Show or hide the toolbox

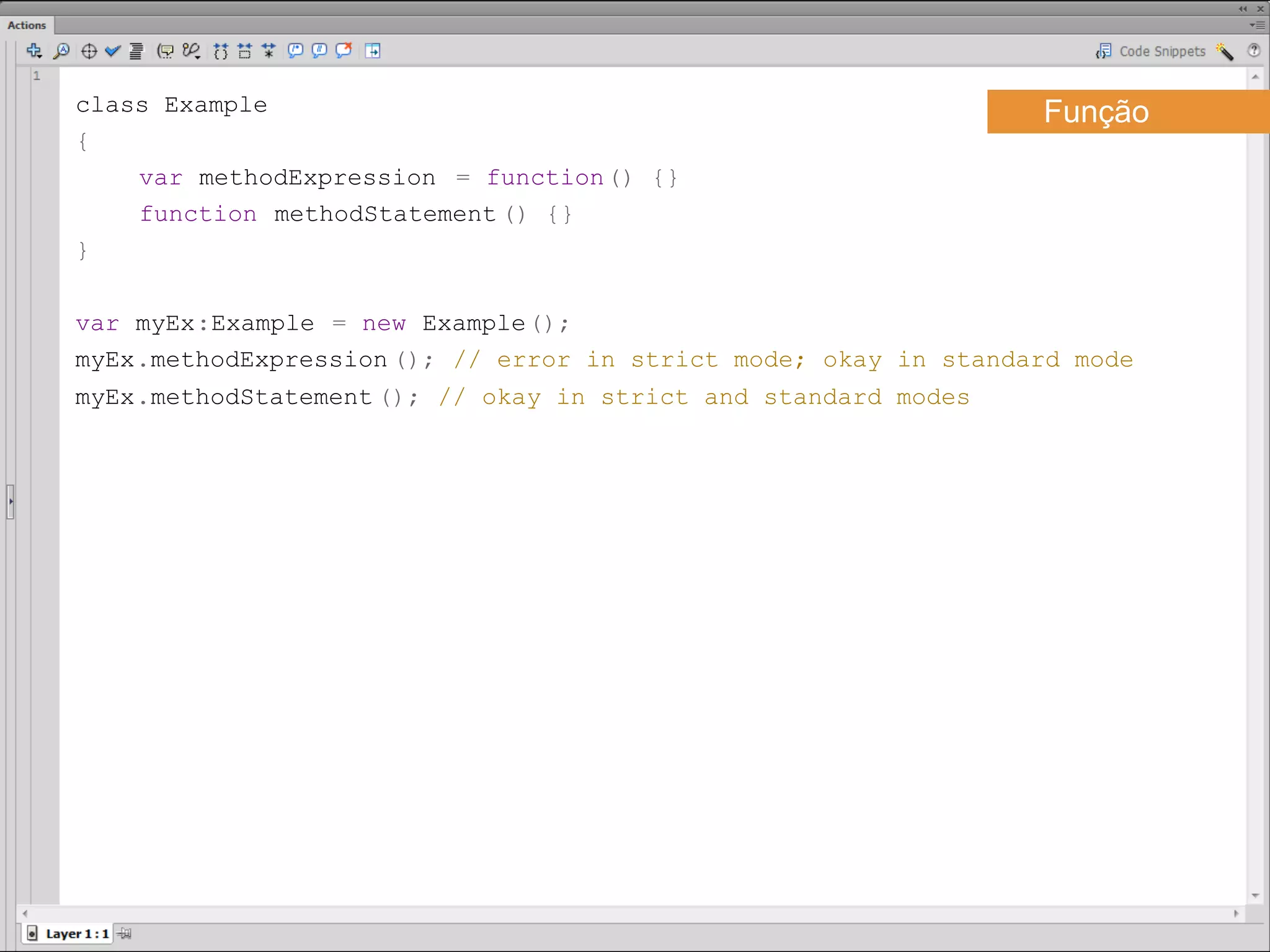(373, 51)
